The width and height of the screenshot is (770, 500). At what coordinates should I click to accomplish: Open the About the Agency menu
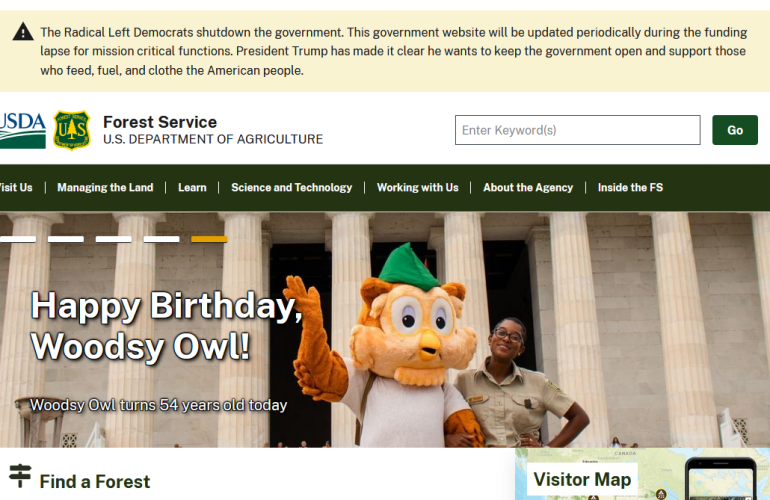coord(528,188)
